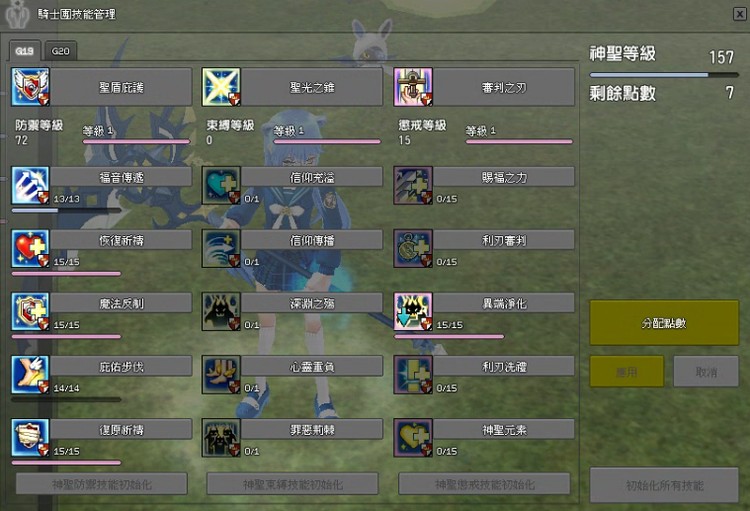Click the 神聖等級 progress bar
Screen dimensions: 750x511
[x=664, y=75]
